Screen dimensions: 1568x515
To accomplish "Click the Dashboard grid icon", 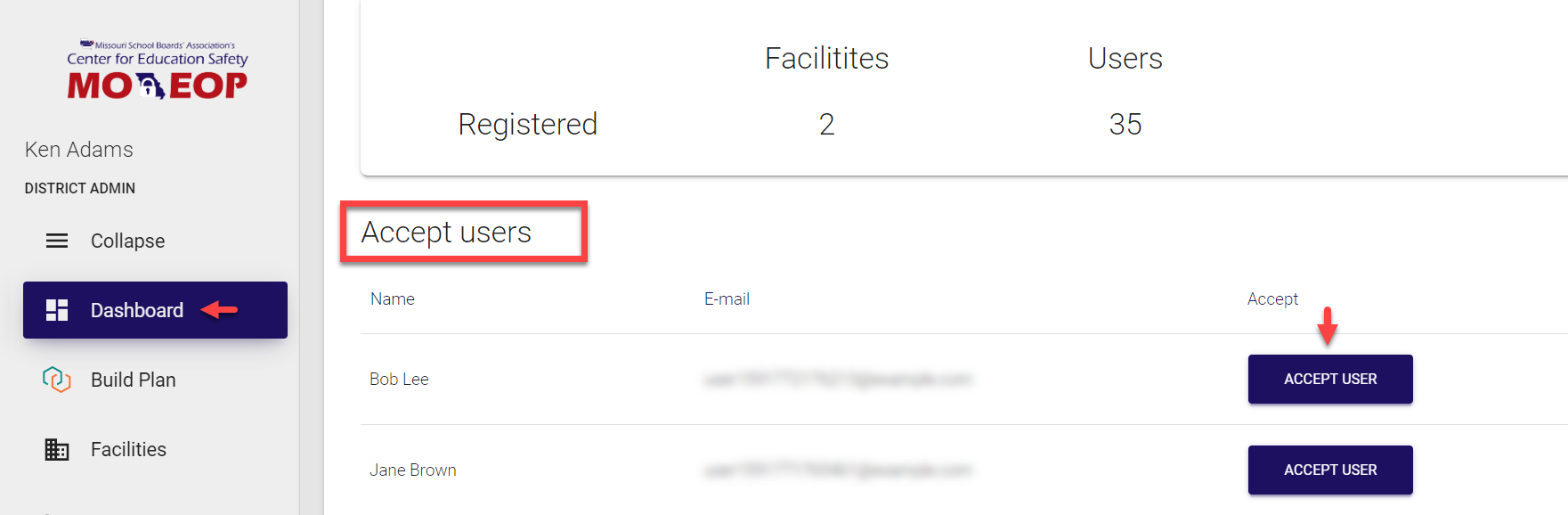I will [x=57, y=310].
